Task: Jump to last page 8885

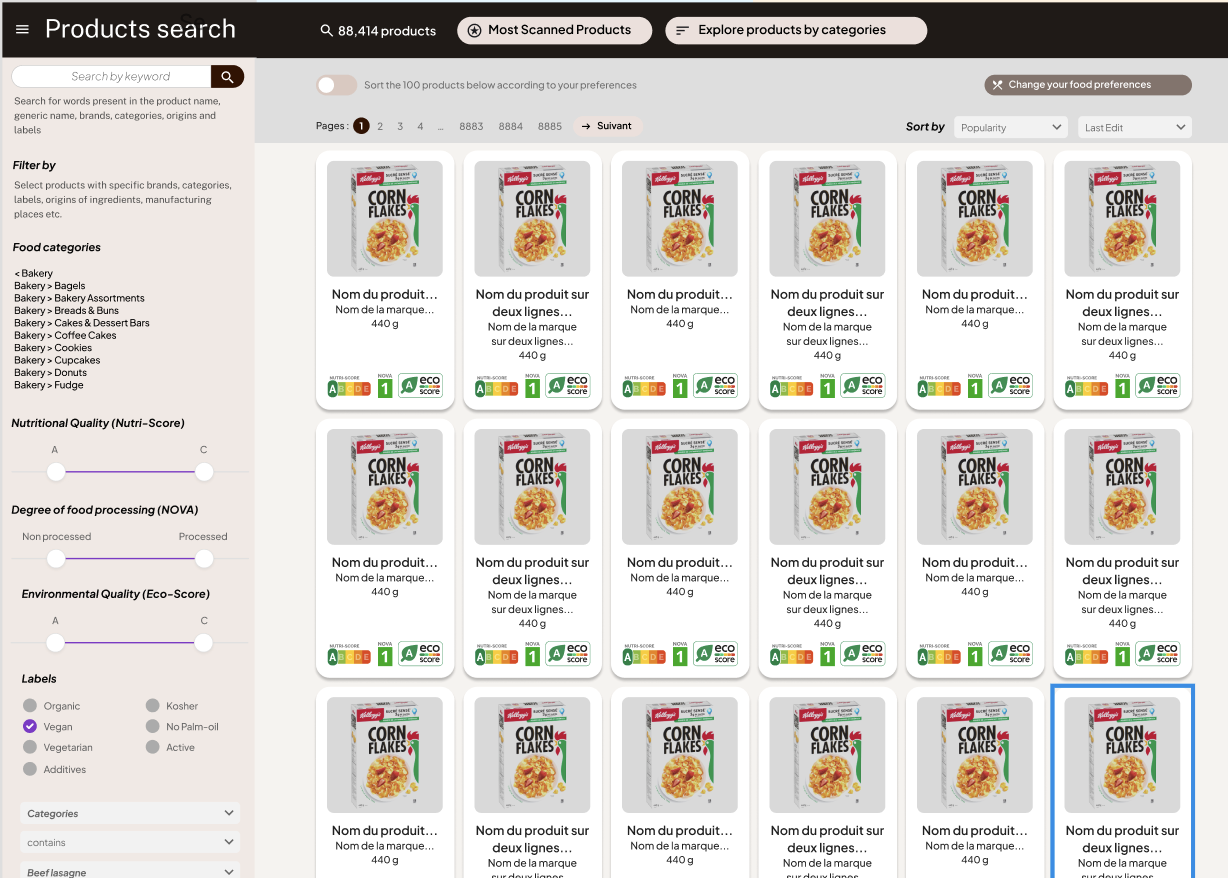Action: [x=550, y=127]
